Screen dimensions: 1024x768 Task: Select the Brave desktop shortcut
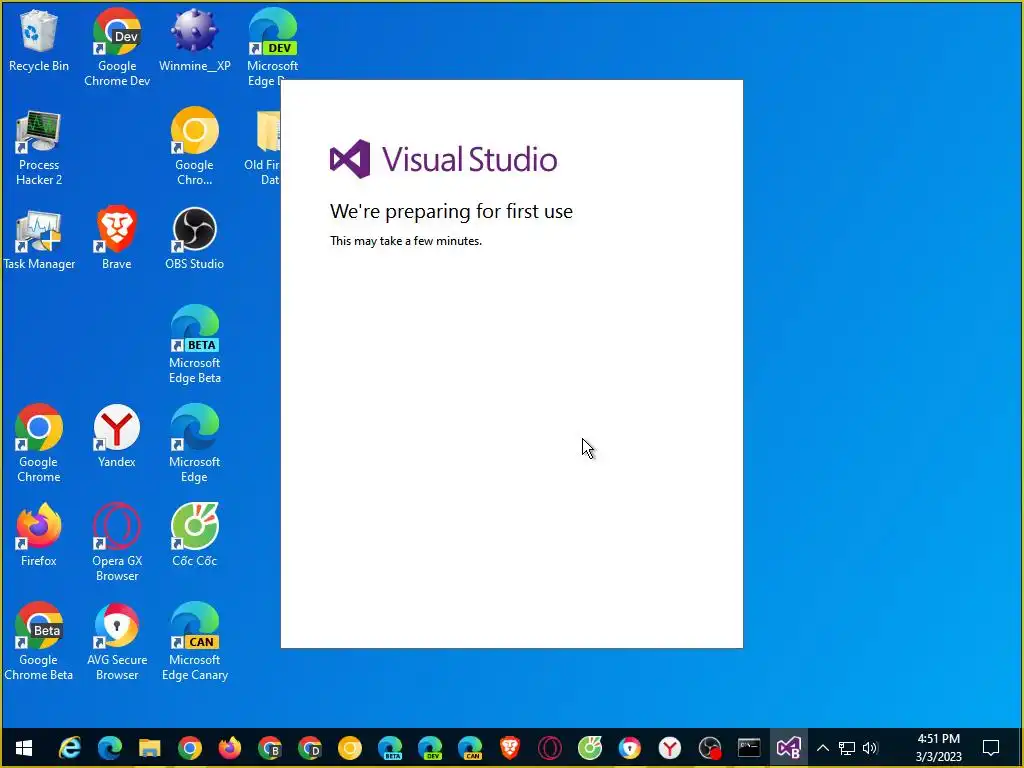coord(116,239)
